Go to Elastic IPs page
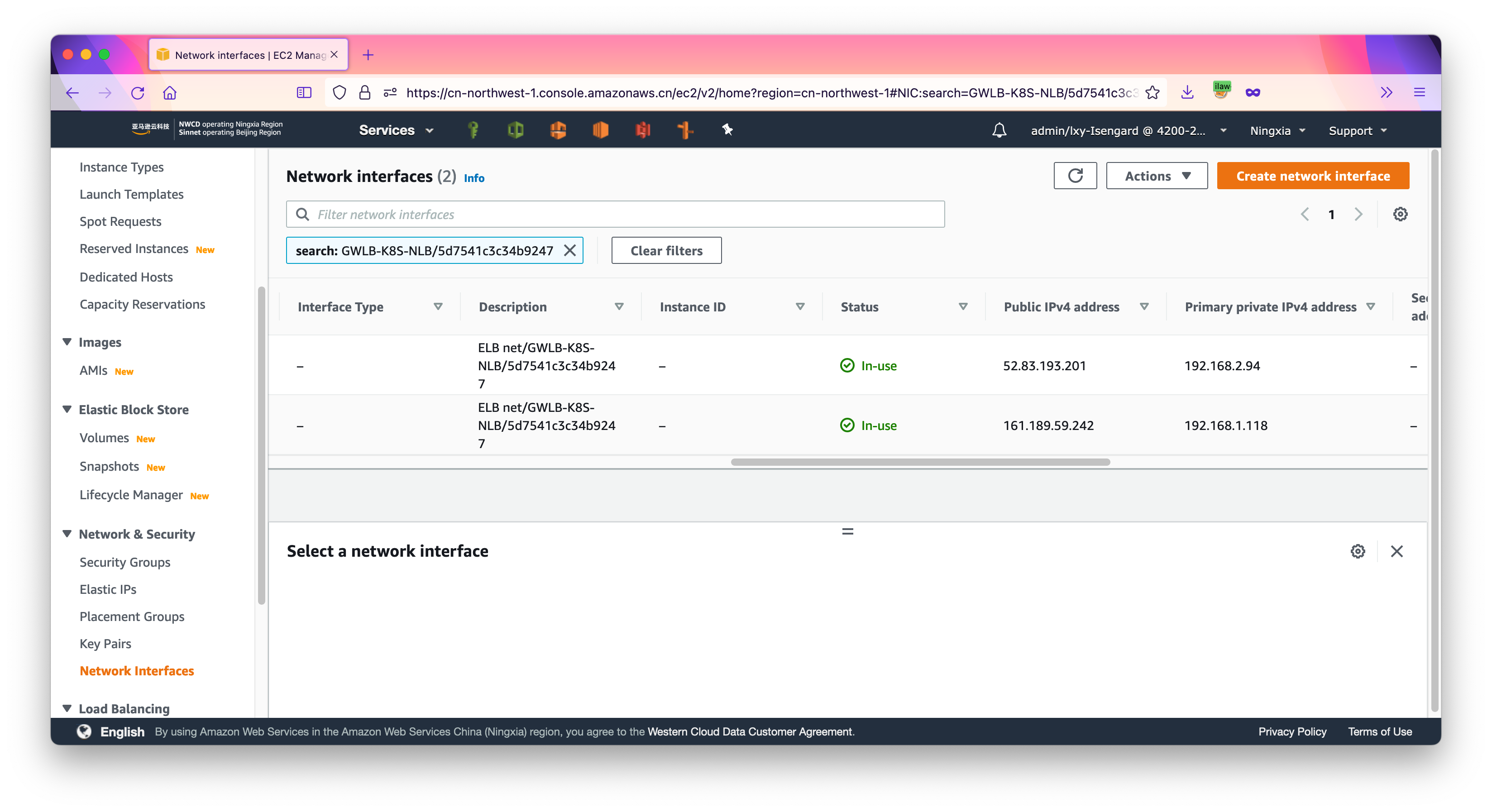The image size is (1492, 812). [x=108, y=590]
